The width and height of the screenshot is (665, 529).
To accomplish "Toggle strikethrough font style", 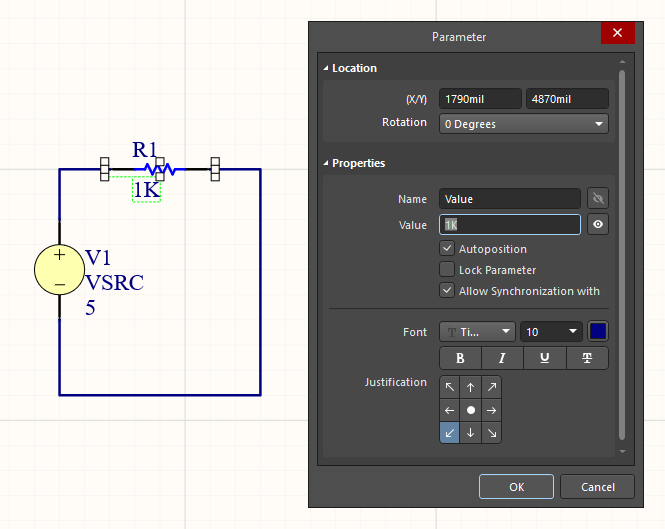I will (587, 358).
